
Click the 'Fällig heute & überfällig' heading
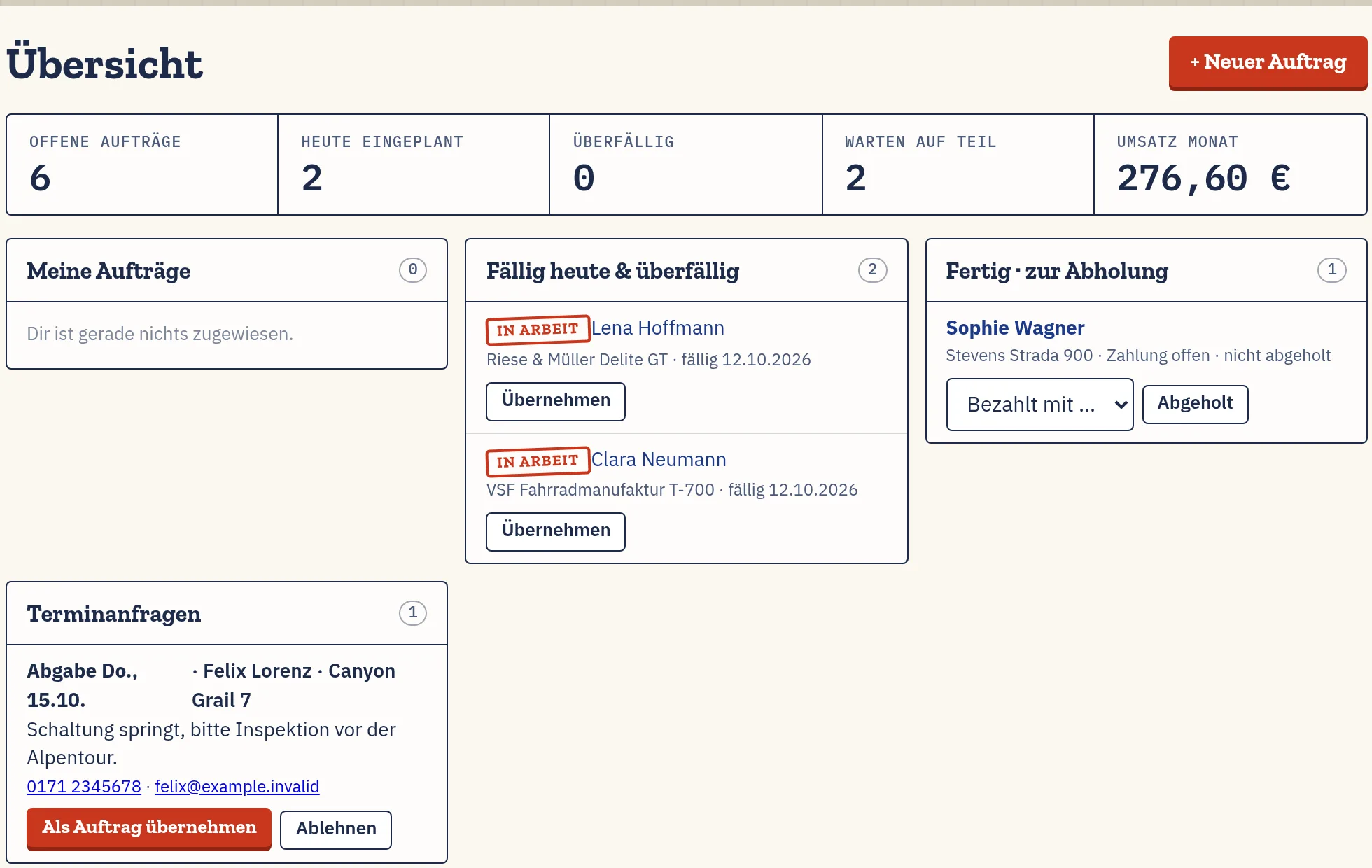pyautogui.click(x=612, y=271)
